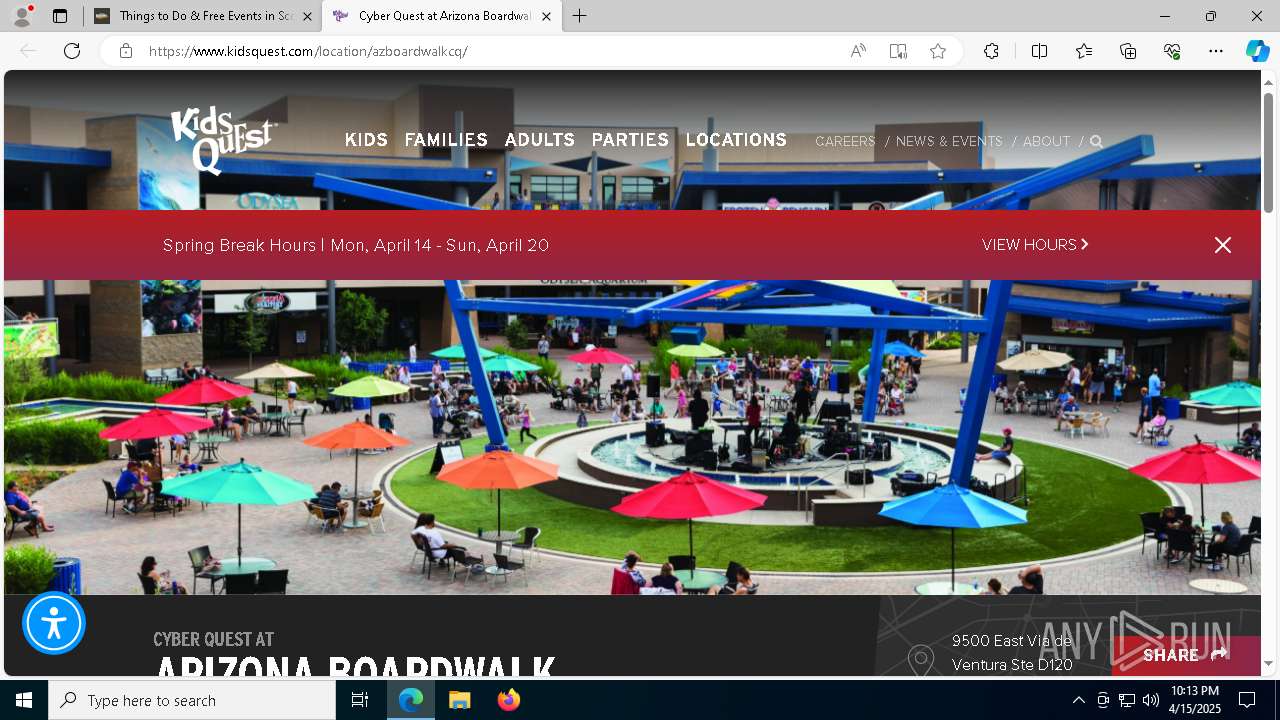Enter Immersive Reader
1280x720 pixels.
(898, 51)
